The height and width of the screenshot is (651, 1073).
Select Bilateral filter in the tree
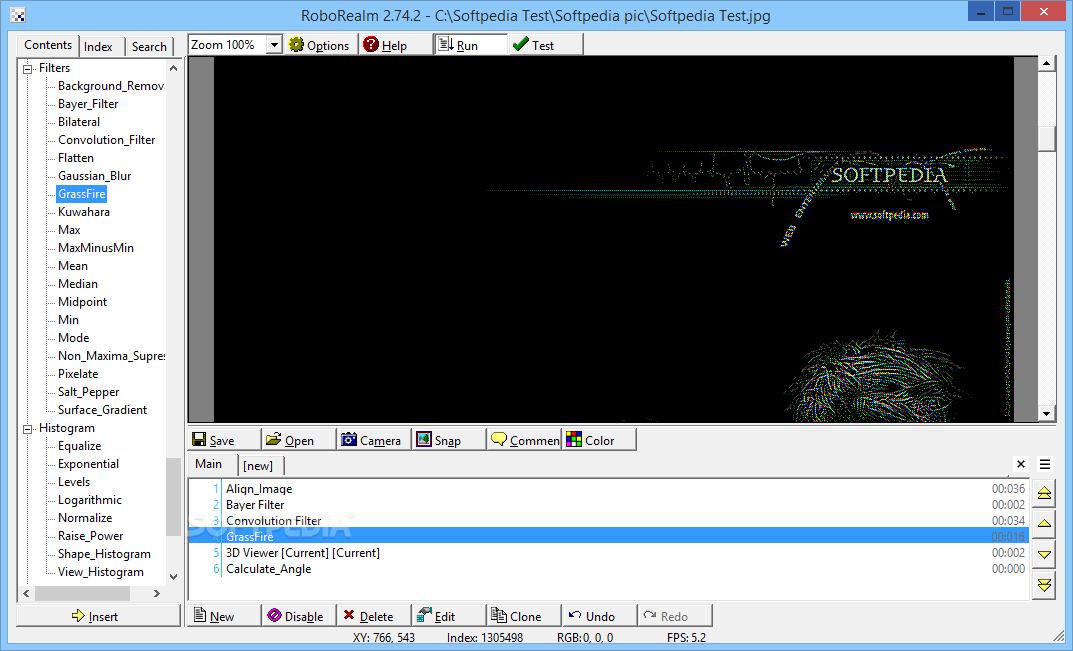(x=79, y=122)
